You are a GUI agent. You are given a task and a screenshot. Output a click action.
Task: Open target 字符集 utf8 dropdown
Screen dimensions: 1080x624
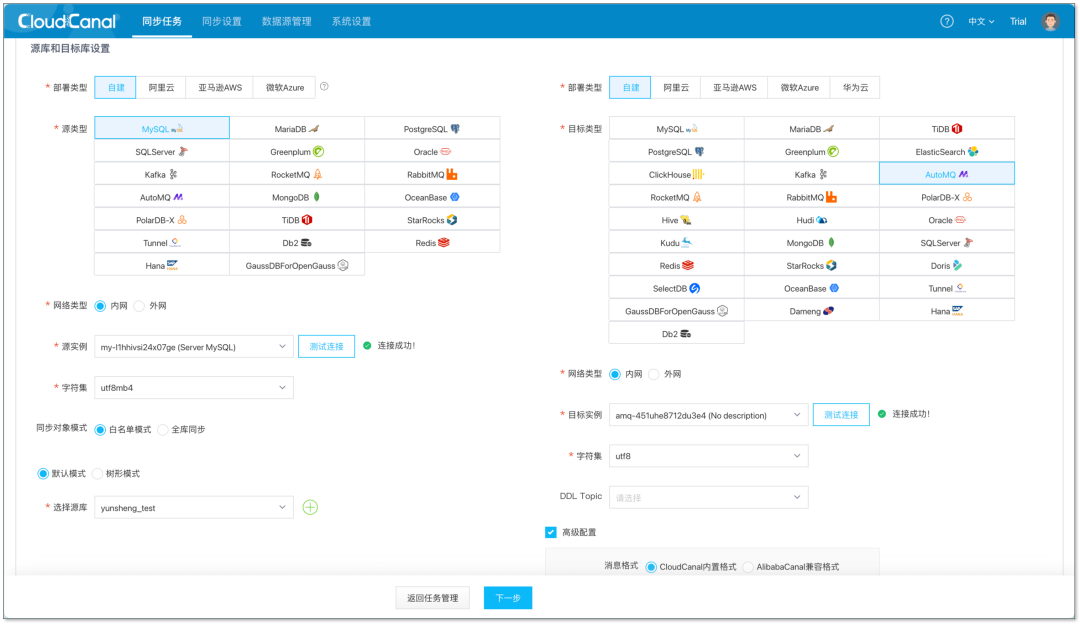[x=708, y=456]
